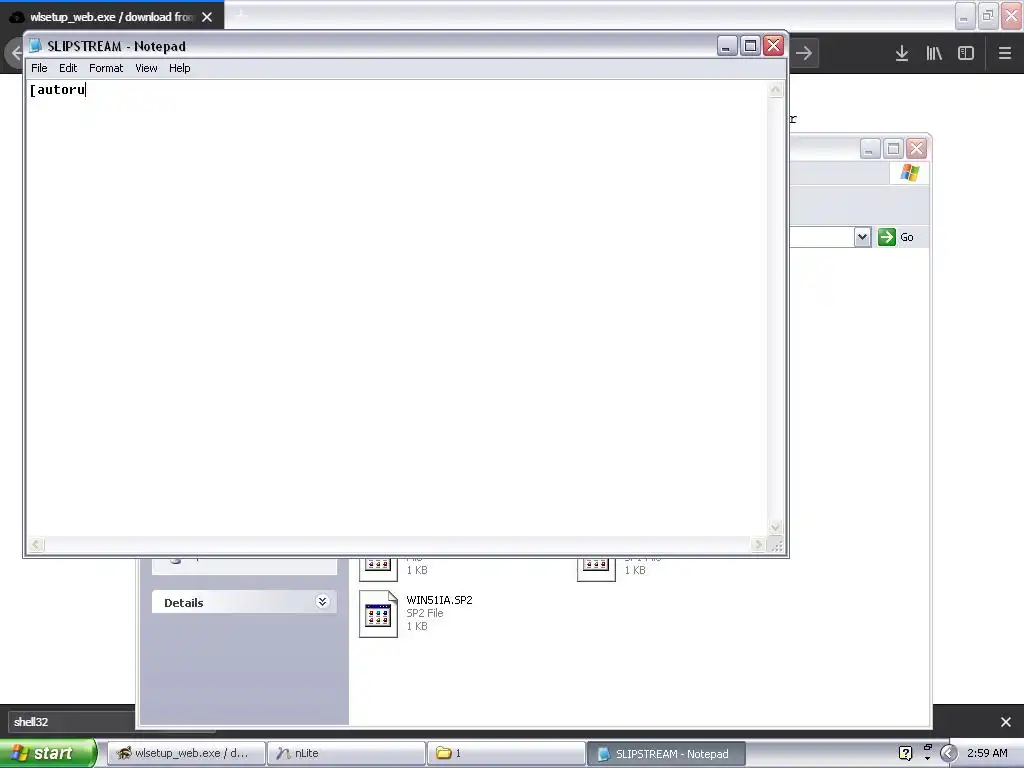Open the Format menu in Notepad
1024x768 pixels.
pos(106,68)
